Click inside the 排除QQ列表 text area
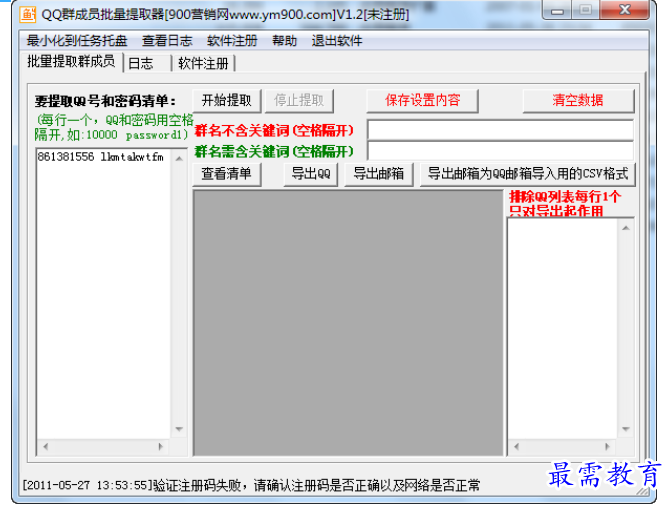The image size is (670, 506). (x=562, y=328)
